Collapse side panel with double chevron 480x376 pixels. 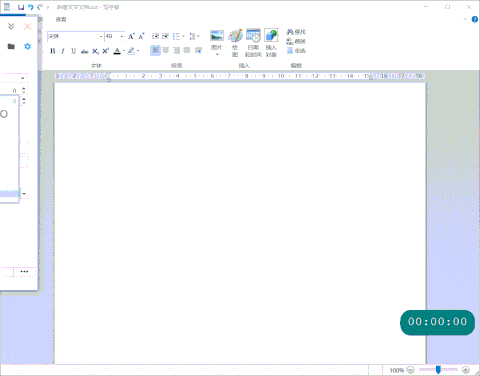[x=11, y=26]
